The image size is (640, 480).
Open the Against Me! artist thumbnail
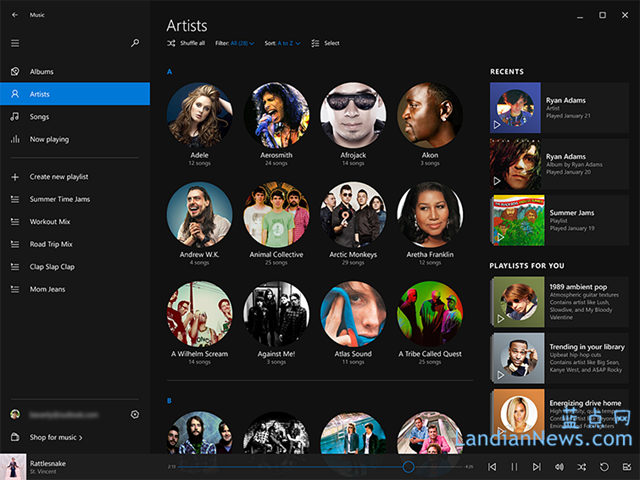coord(276,313)
